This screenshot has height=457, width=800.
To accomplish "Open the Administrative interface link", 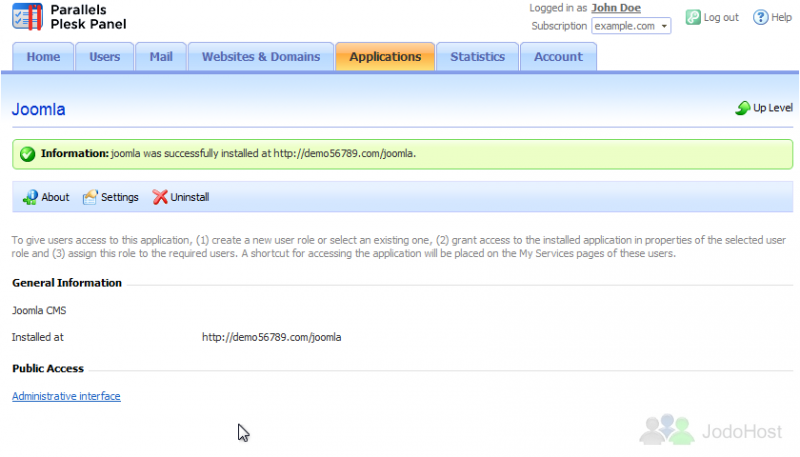I will pyautogui.click(x=66, y=396).
